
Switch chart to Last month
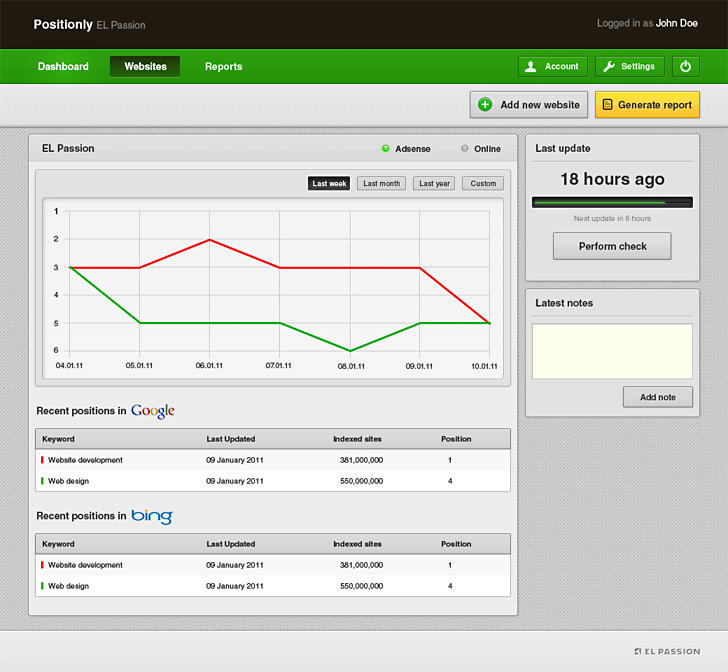381,183
